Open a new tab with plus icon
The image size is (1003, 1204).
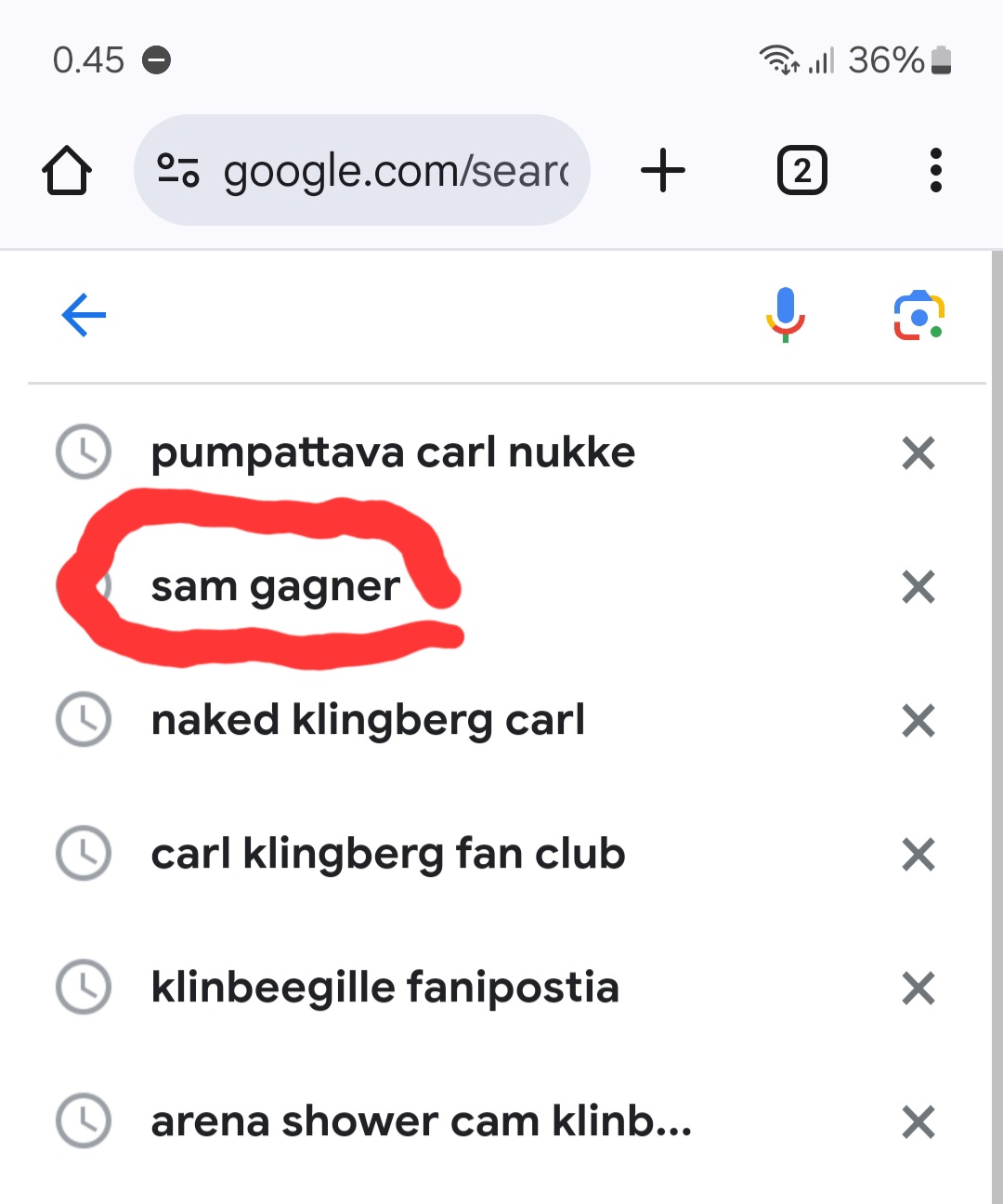[663, 171]
